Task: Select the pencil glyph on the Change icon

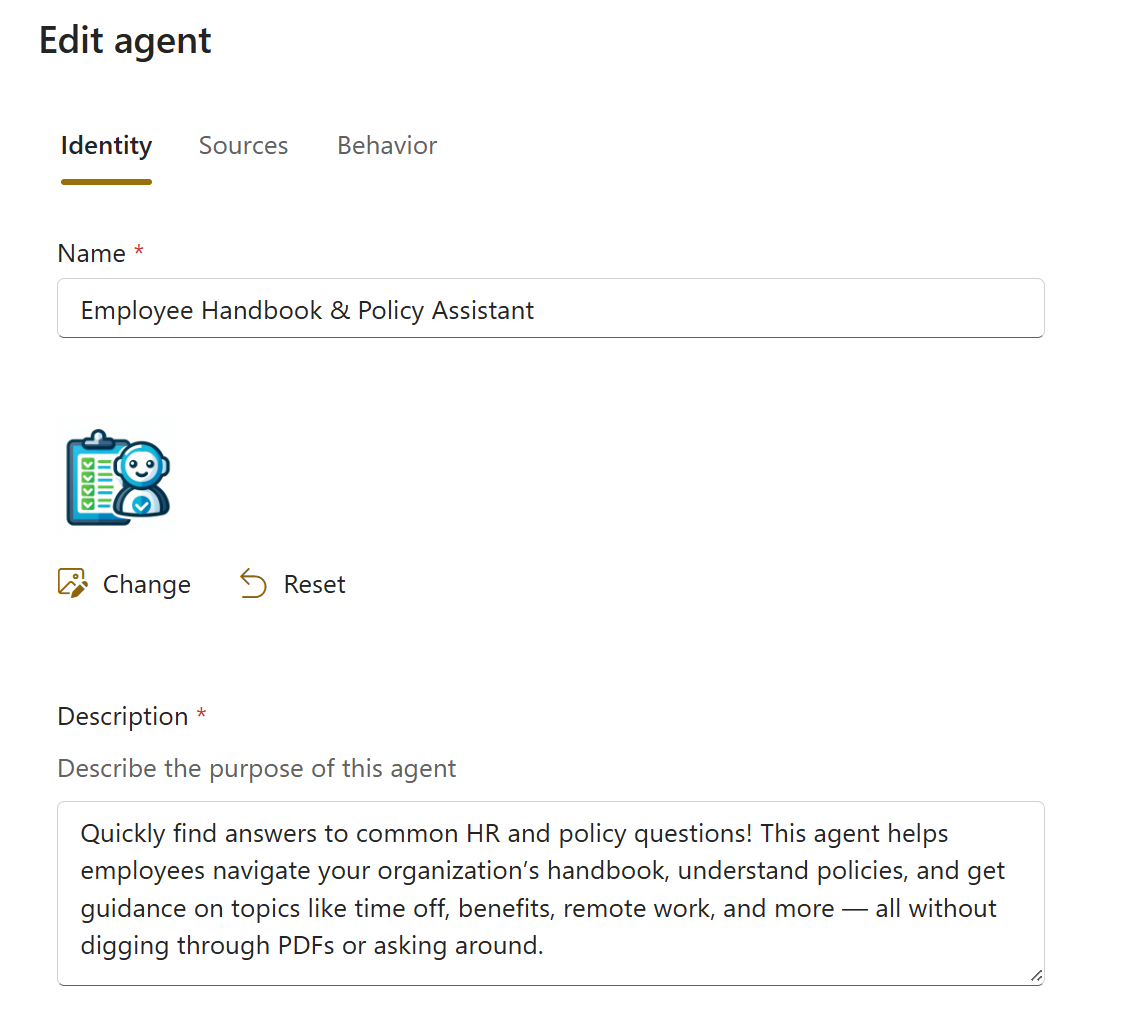Action: point(79,589)
